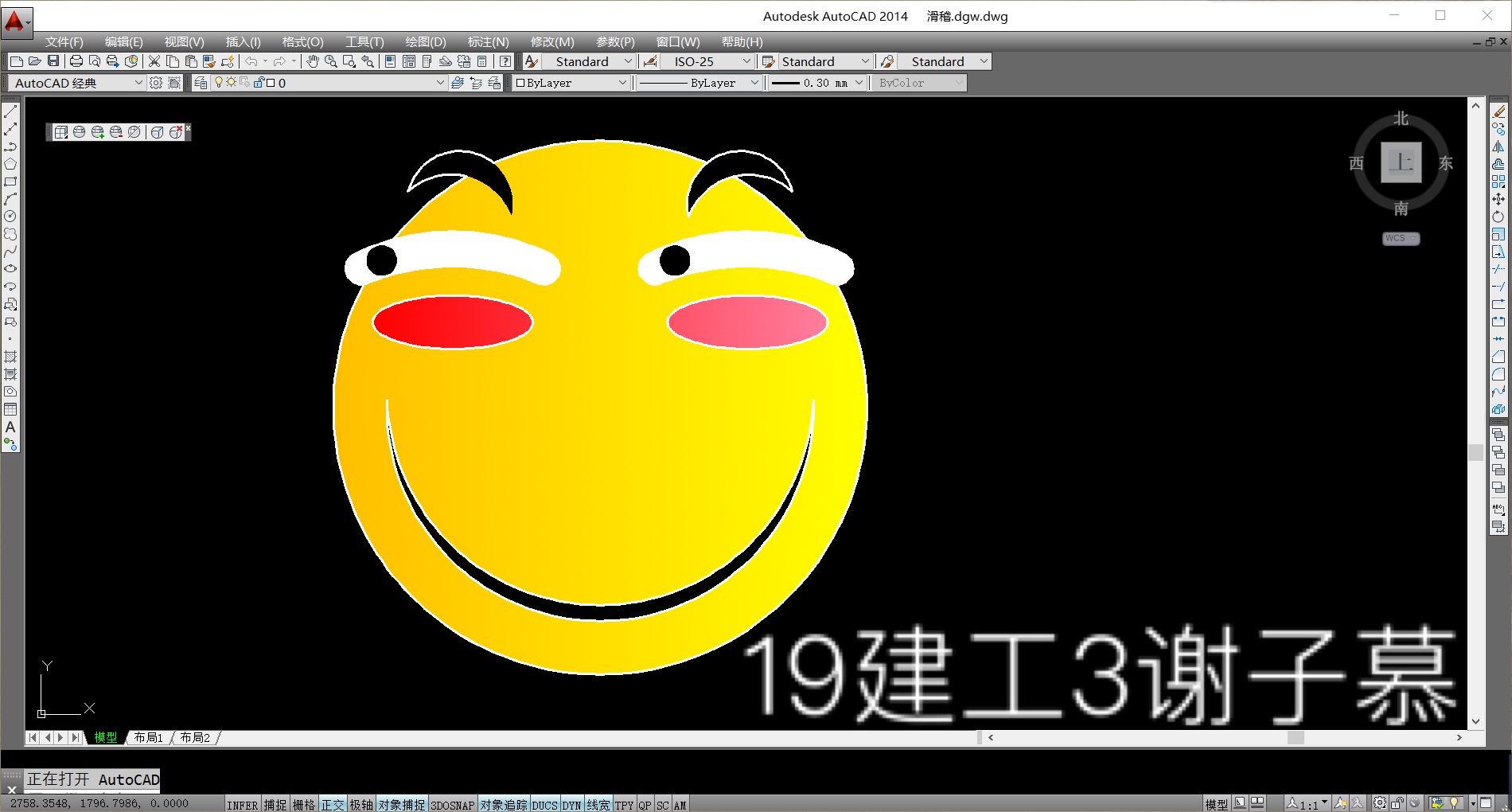Select the Line drawing tool
Image resolution: width=1512 pixels, height=812 pixels.
tap(10, 112)
